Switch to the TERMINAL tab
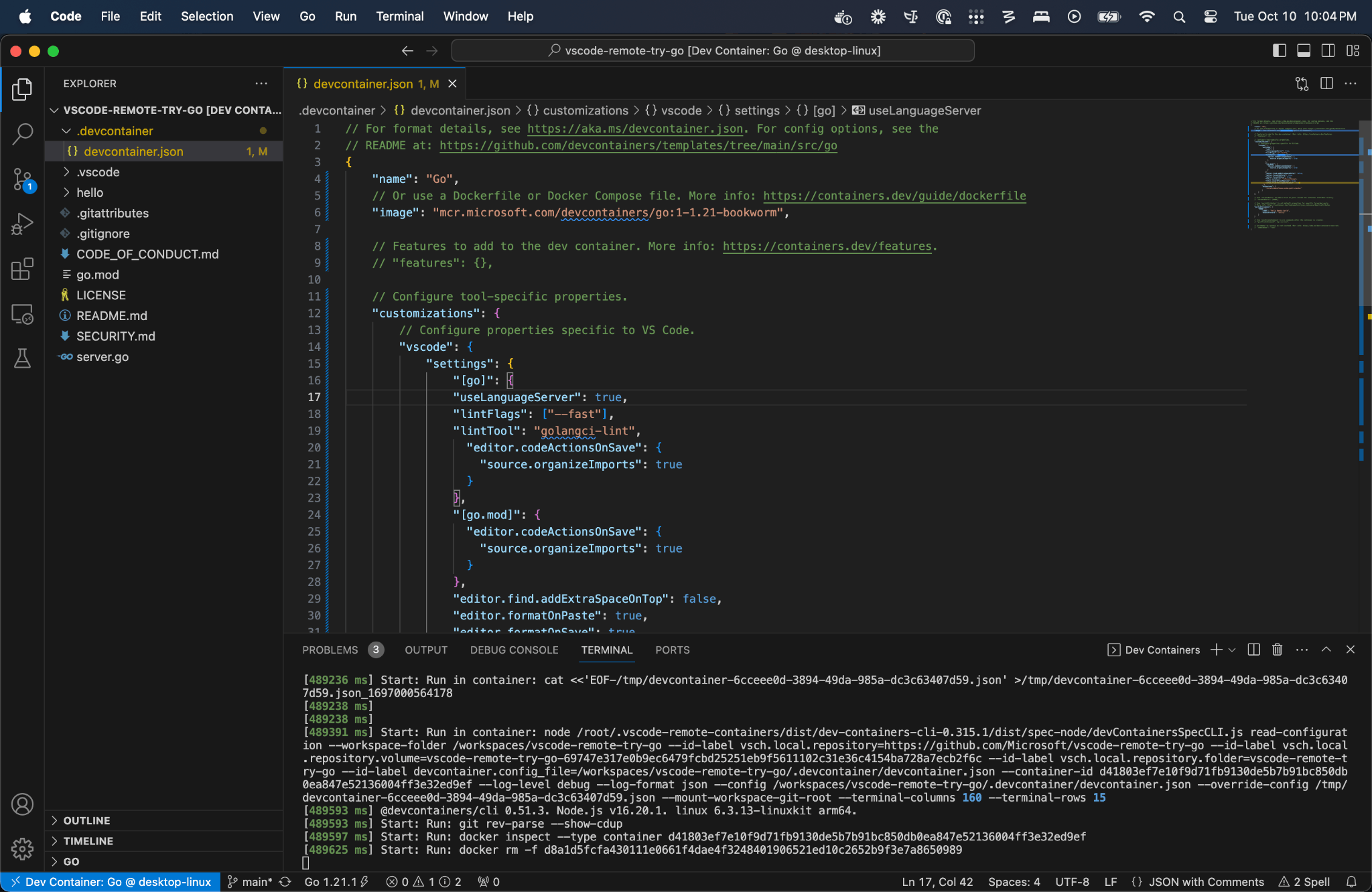1372x892 pixels. 607,650
